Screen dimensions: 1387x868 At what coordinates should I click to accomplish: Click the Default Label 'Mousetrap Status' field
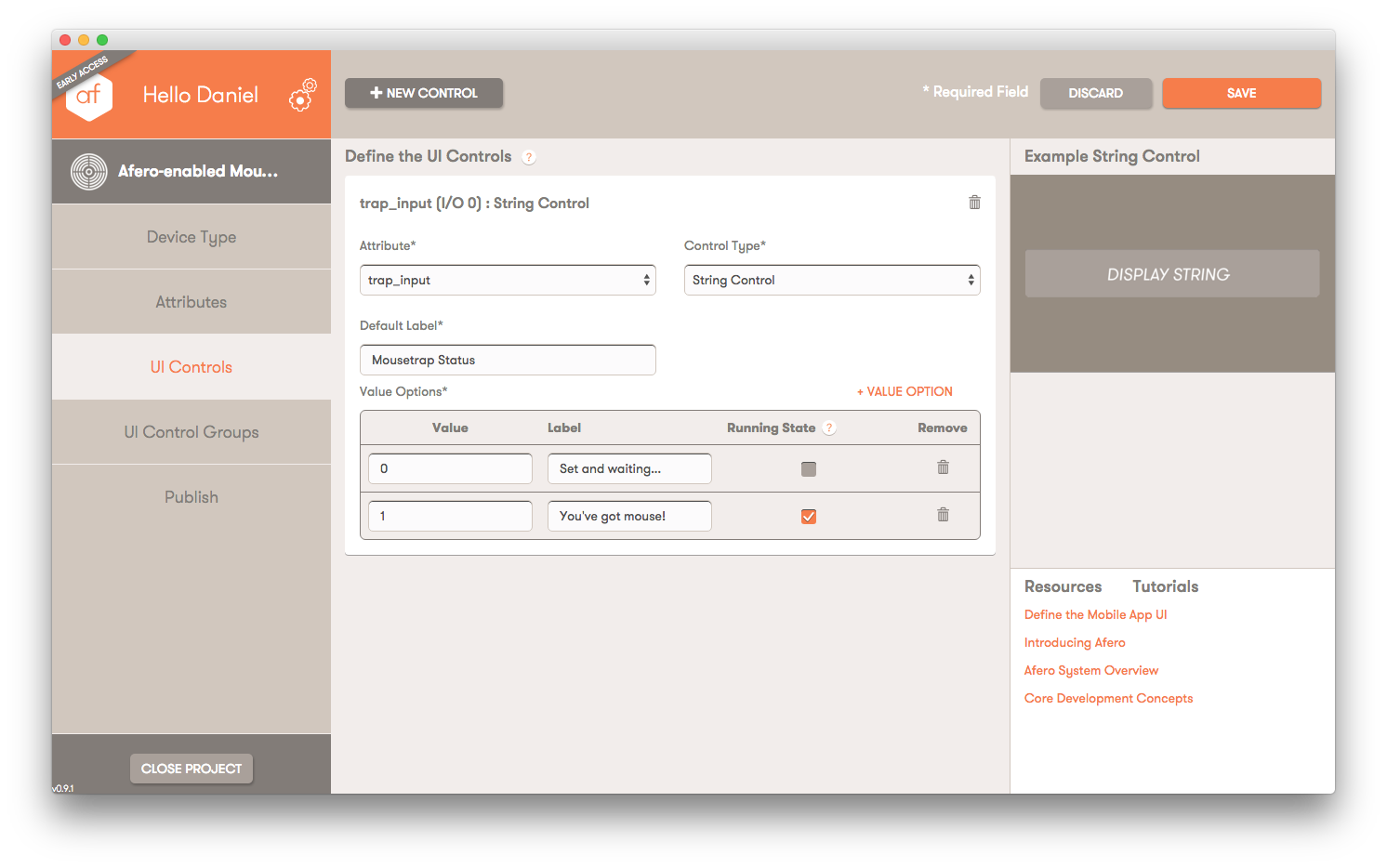[508, 360]
